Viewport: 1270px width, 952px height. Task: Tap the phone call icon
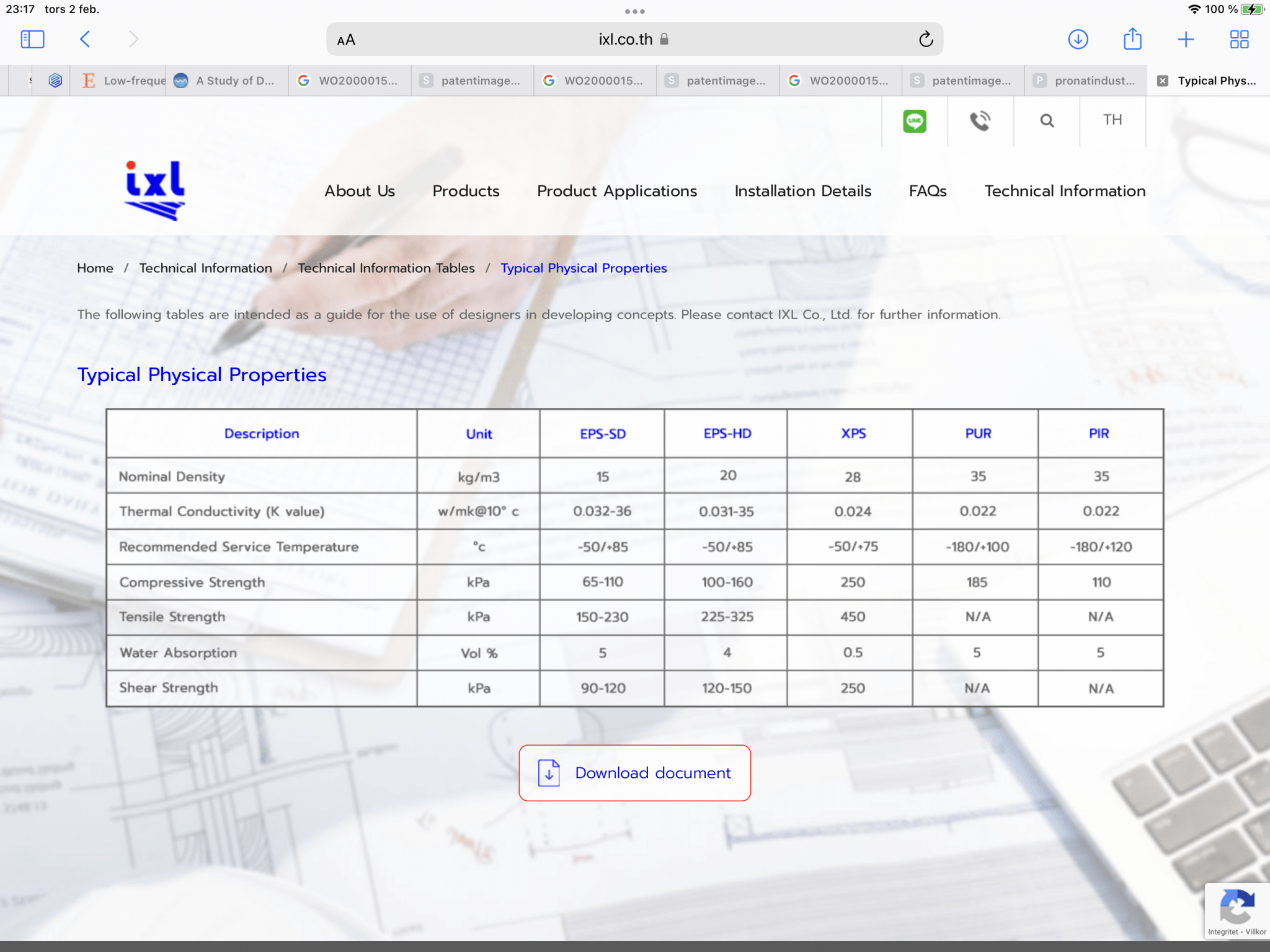coord(980,121)
